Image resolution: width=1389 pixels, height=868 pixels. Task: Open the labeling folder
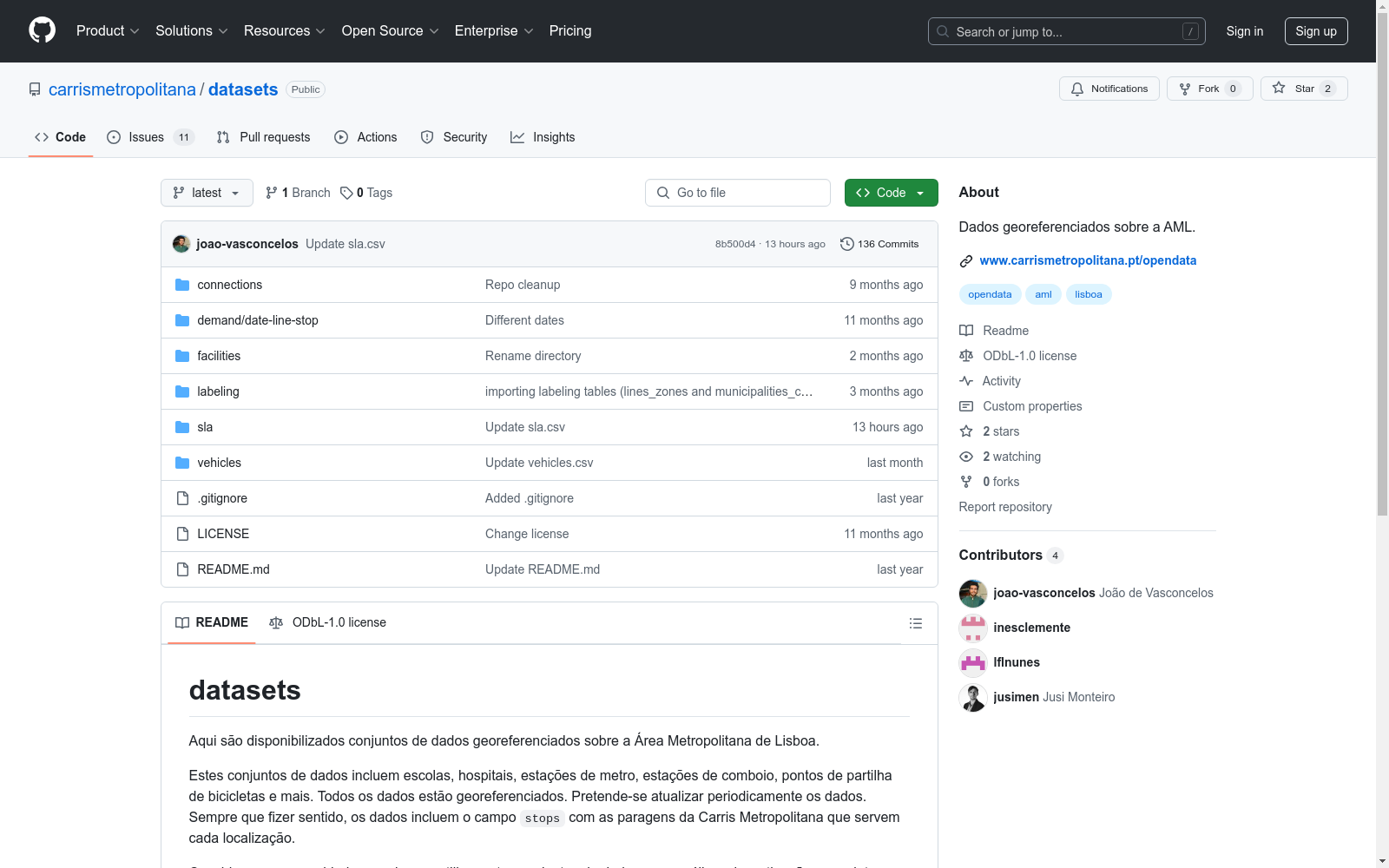coord(218,391)
